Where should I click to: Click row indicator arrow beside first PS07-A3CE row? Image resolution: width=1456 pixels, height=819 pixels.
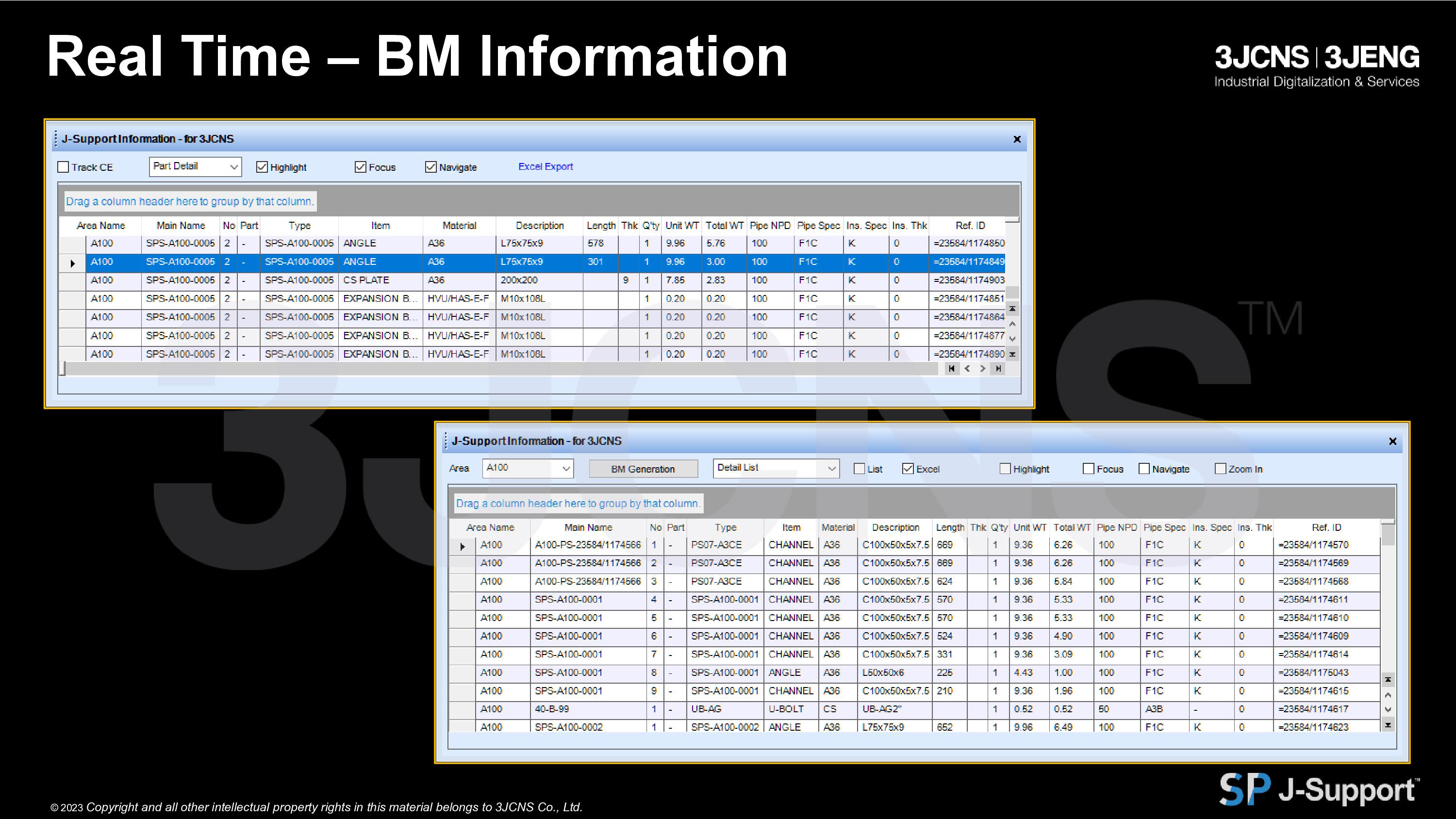coord(463,546)
